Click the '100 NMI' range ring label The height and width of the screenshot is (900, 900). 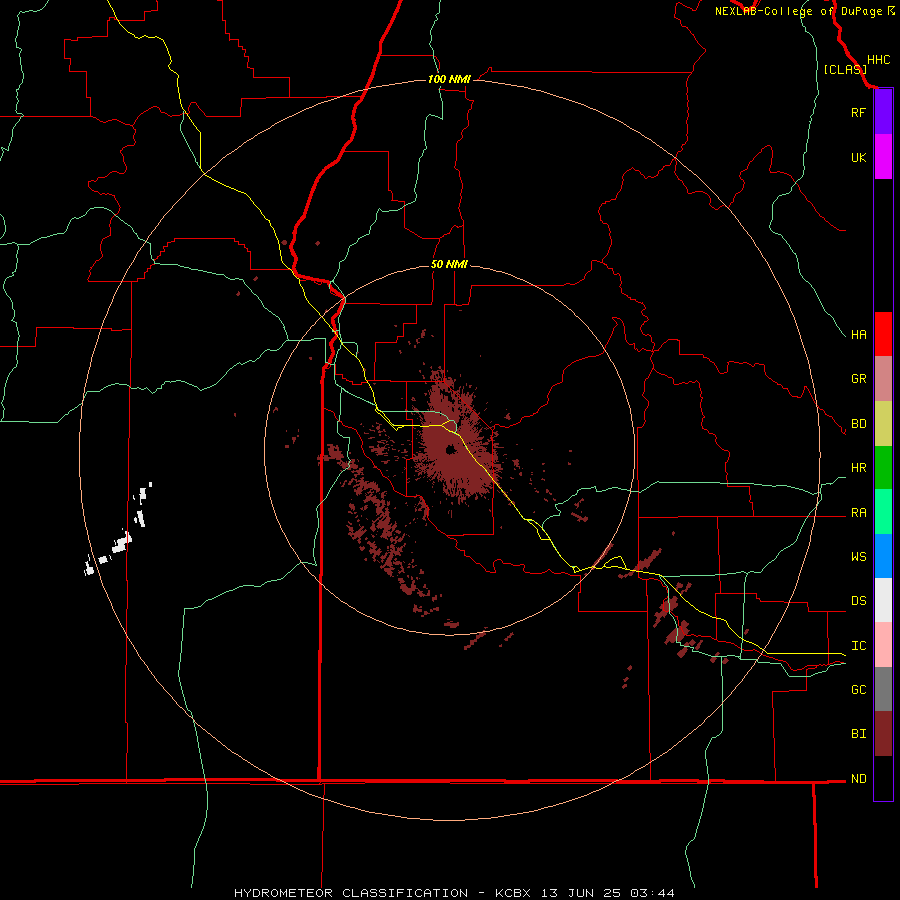point(449,79)
